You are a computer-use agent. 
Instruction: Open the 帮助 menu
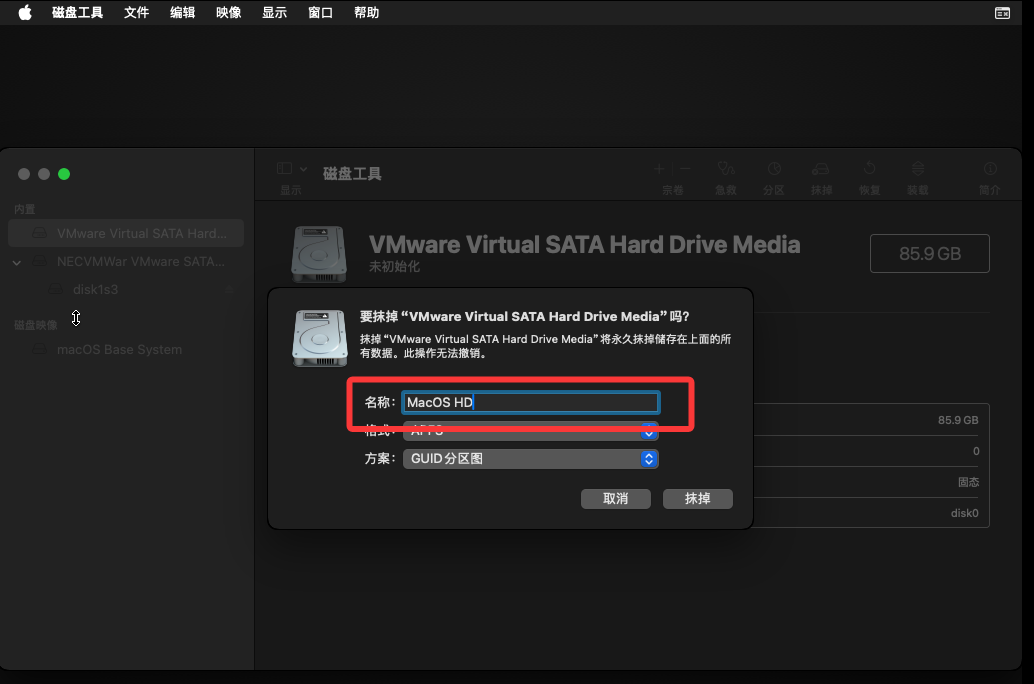(367, 13)
